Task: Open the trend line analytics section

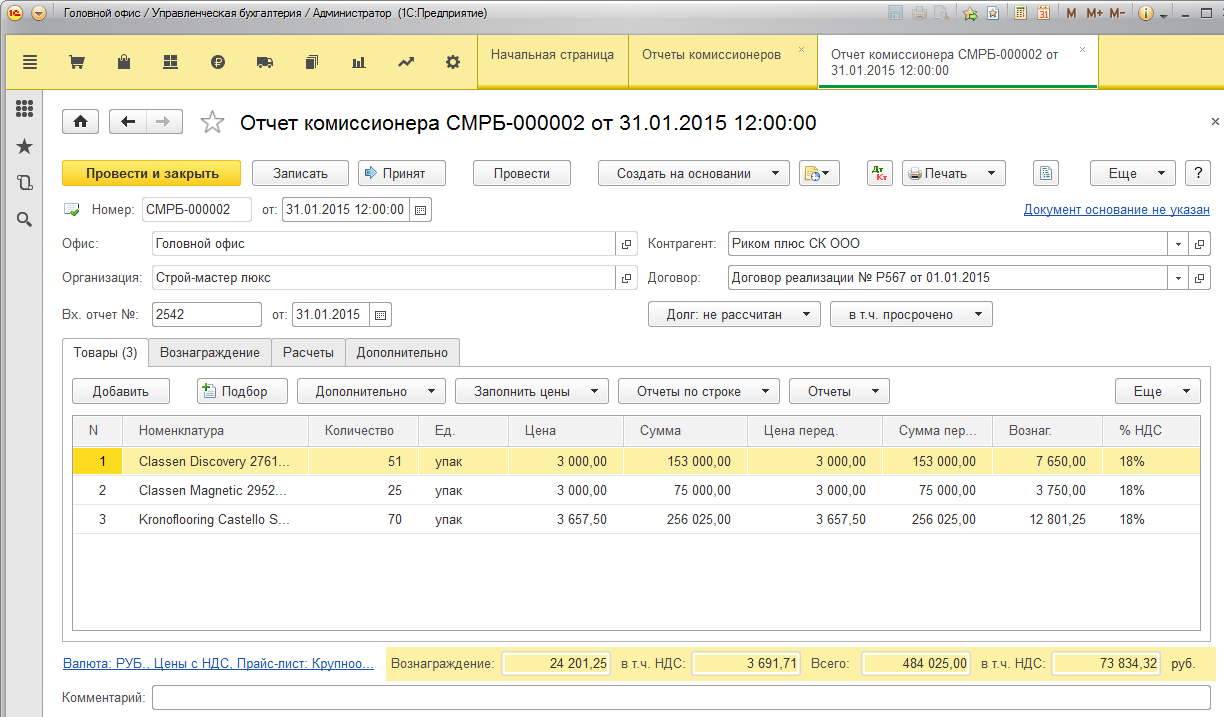Action: click(x=406, y=62)
